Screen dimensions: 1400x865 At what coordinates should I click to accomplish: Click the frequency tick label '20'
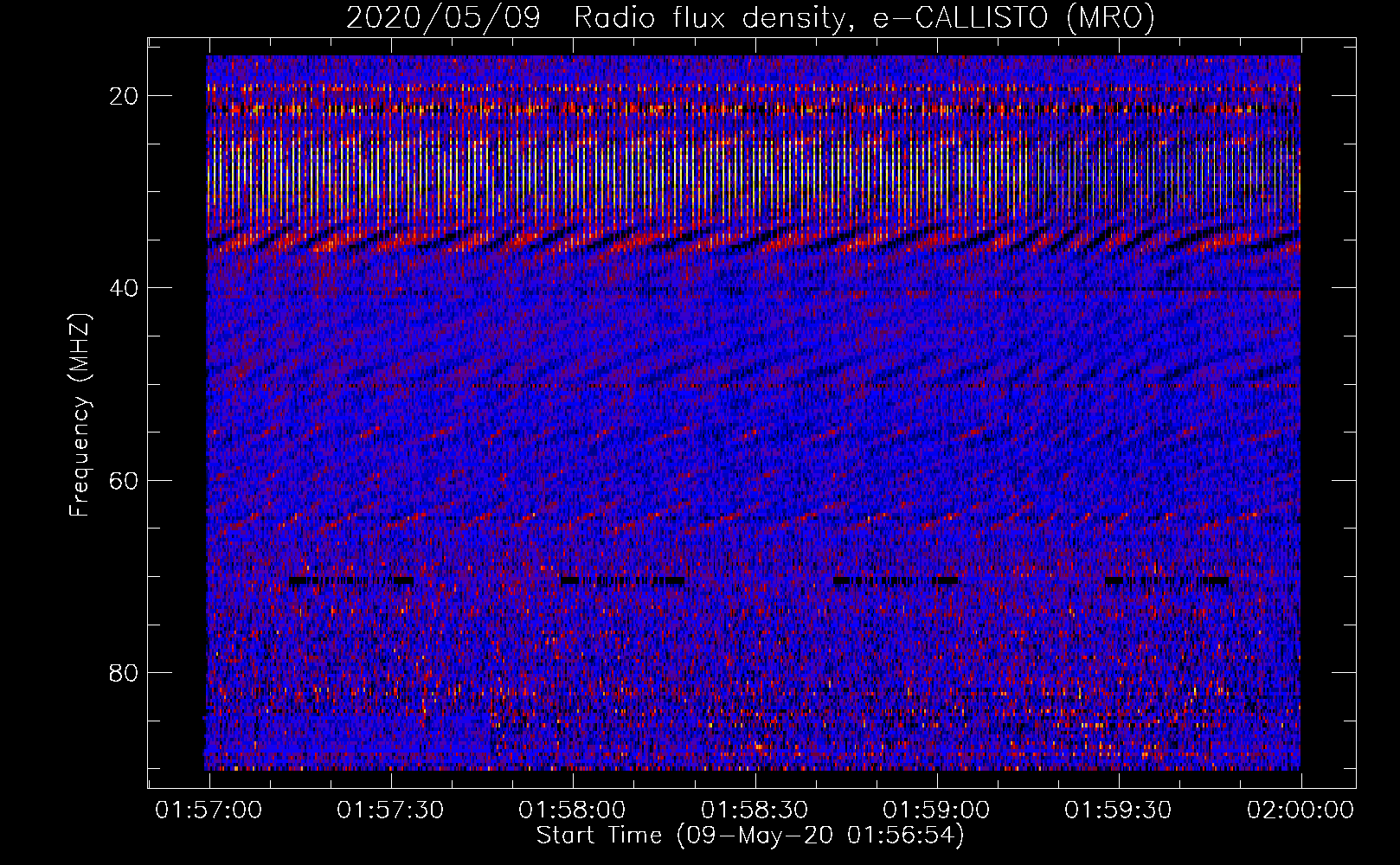pos(125,96)
